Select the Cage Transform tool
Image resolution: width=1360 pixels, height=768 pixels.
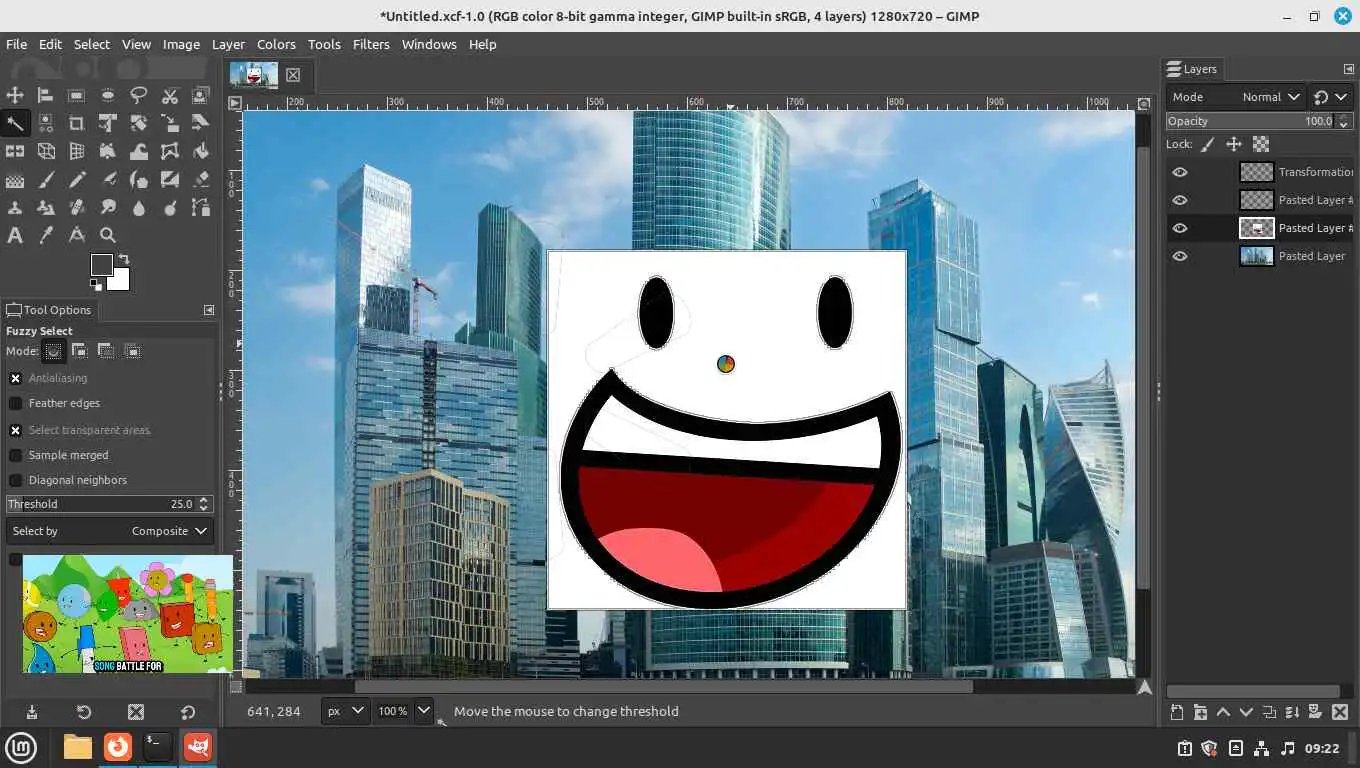coord(170,151)
